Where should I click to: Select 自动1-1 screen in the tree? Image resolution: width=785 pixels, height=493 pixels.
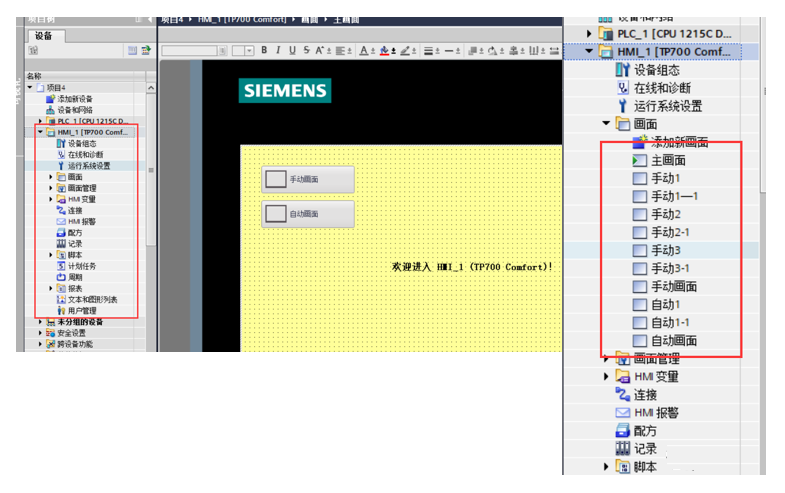click(670, 322)
